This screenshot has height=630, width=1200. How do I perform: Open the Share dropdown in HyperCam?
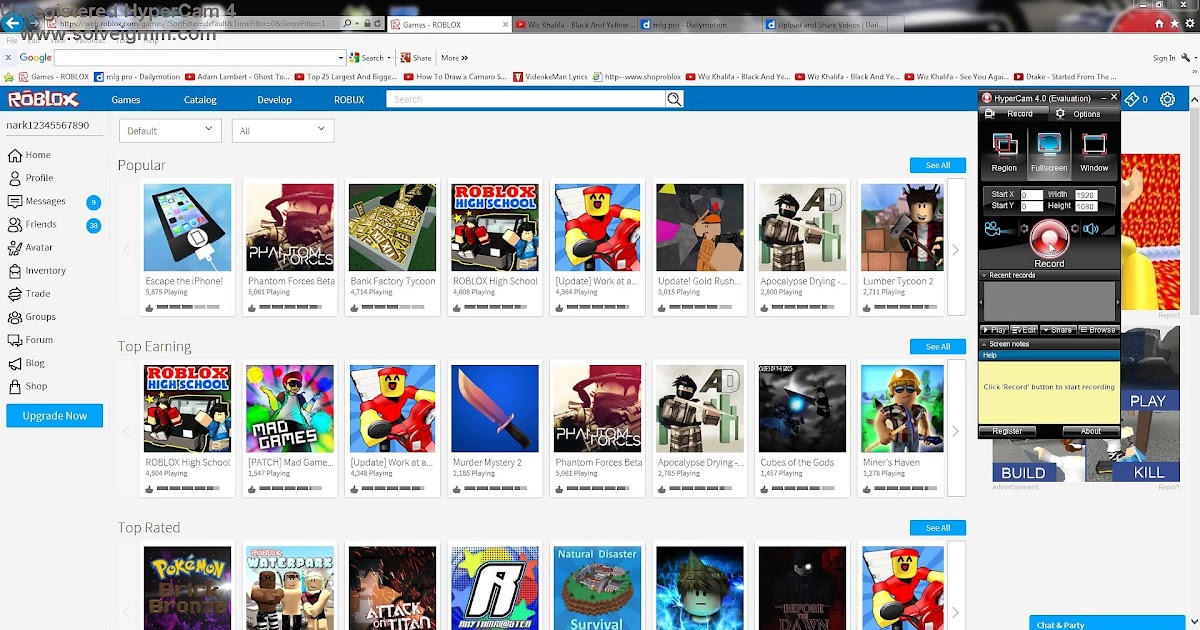point(1058,330)
